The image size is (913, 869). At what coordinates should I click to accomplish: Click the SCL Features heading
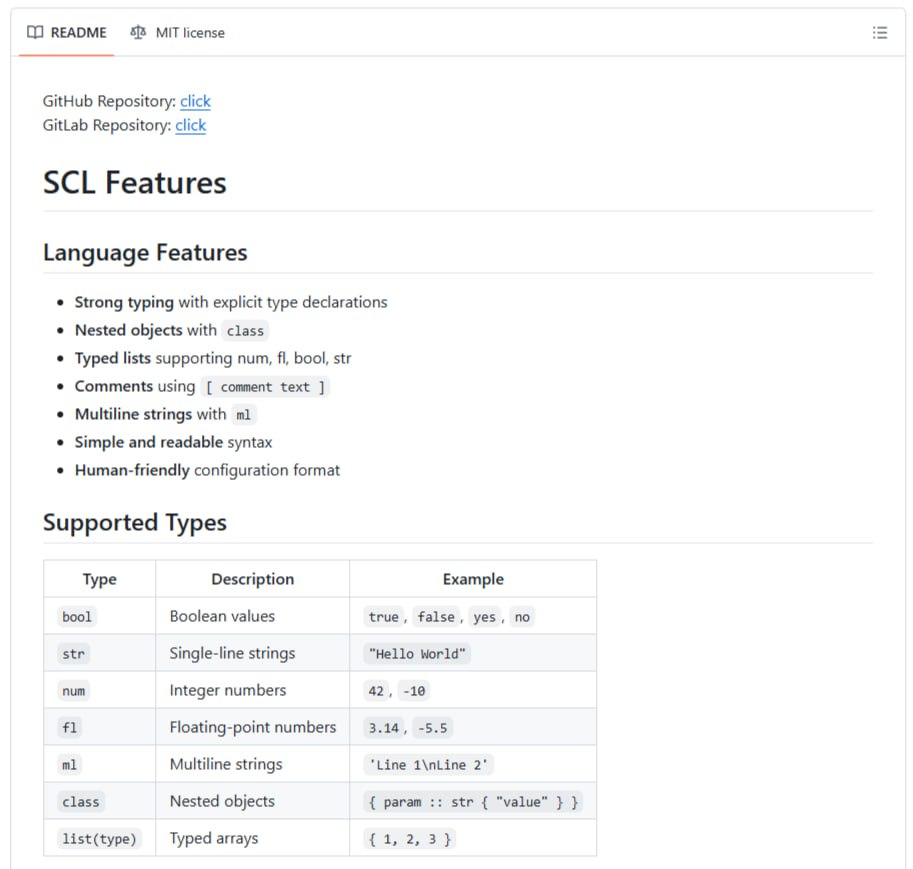pyautogui.click(x=135, y=183)
